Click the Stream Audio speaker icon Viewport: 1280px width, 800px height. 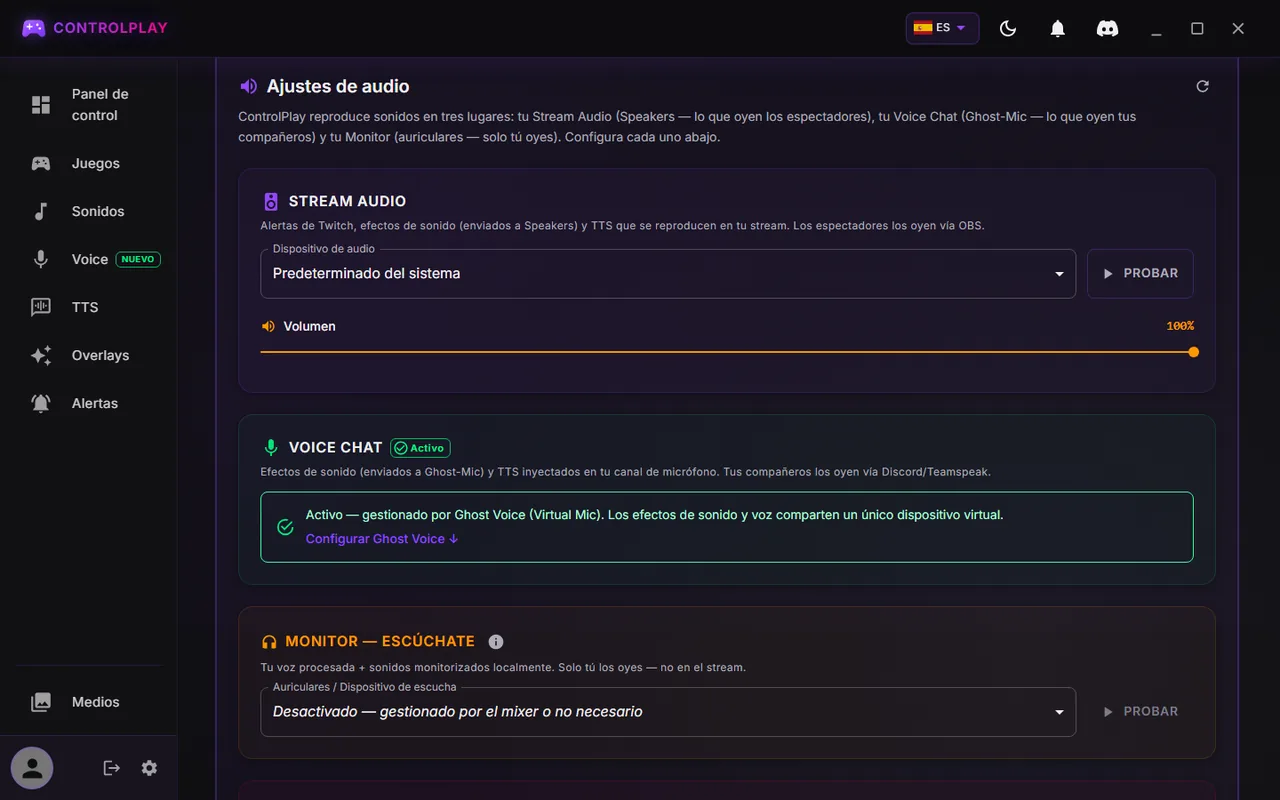(x=270, y=201)
